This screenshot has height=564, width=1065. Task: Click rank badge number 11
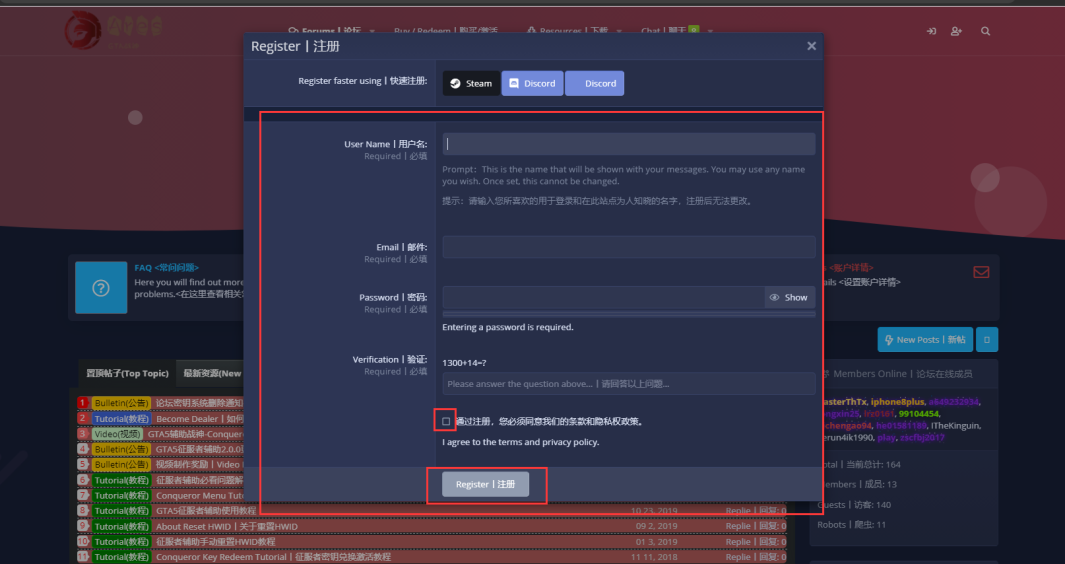(x=83, y=557)
